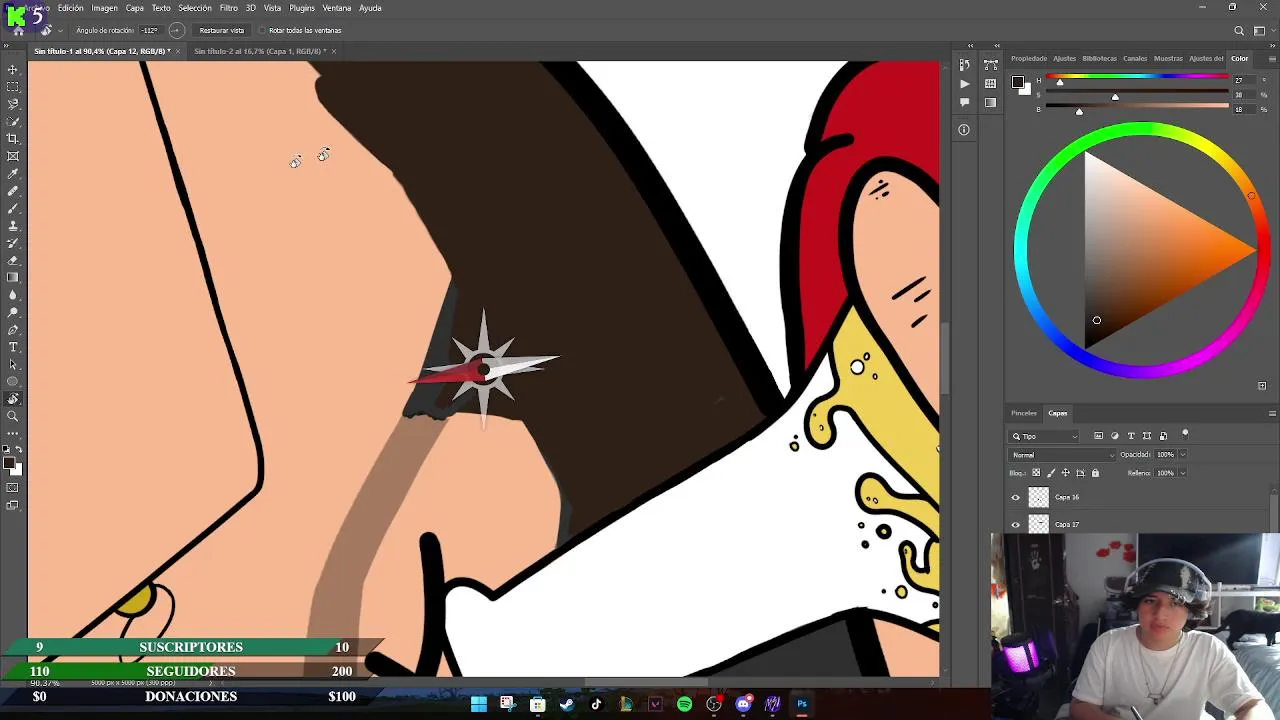This screenshot has width=1280, height=720.
Task: Select the Dodge tool
Action: click(x=13, y=312)
